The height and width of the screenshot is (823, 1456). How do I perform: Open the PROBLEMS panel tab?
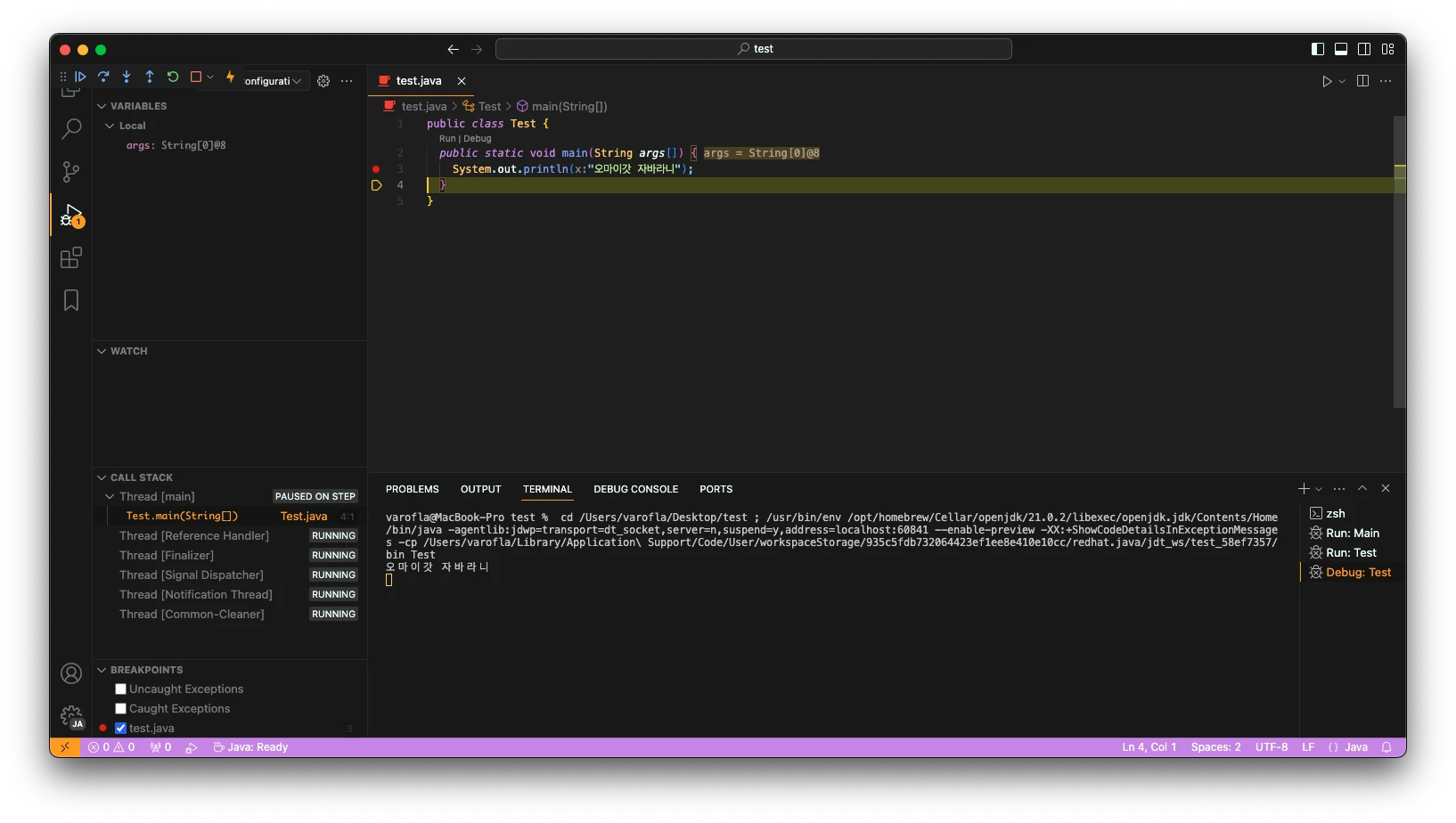coord(412,490)
